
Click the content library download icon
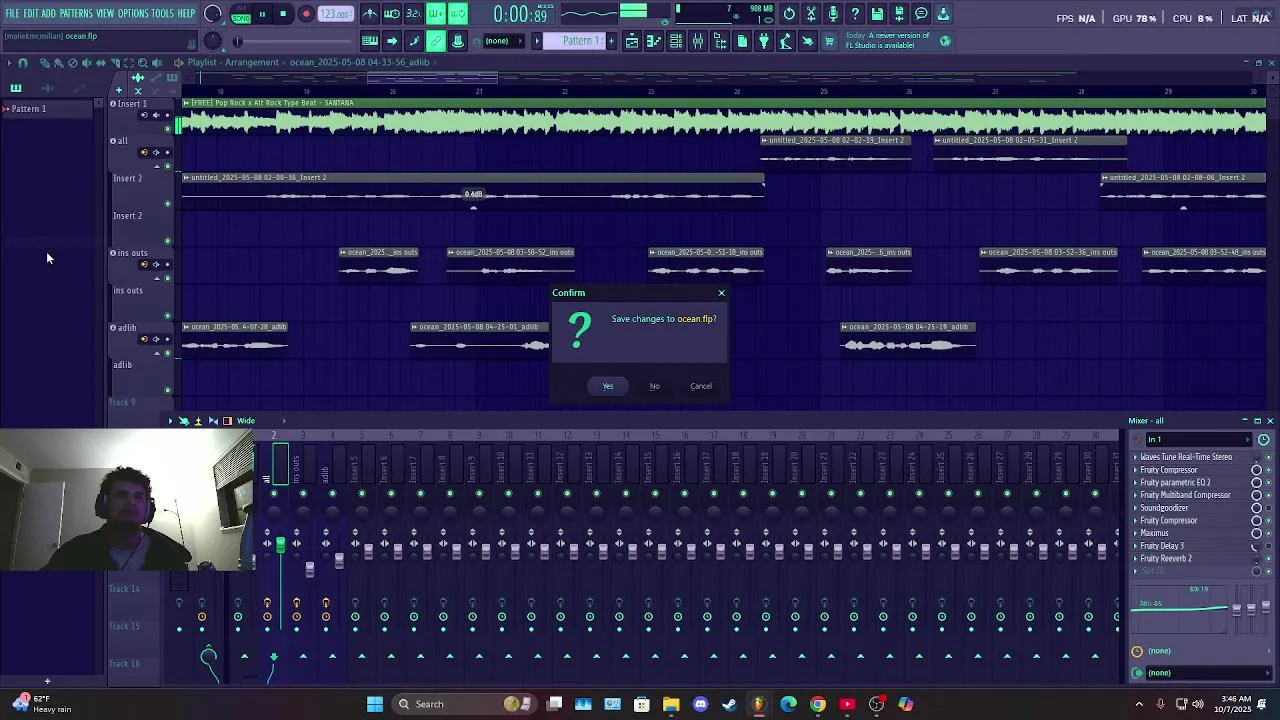943,14
